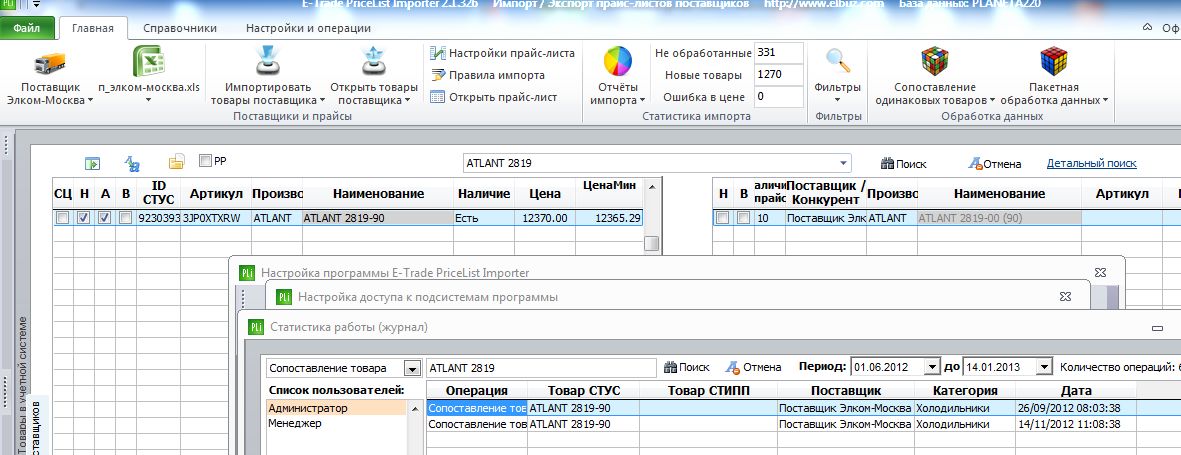This screenshot has height=455, width=1181.
Task: Click binoculars Поиск beside Детальный поиск
Action: 904,163
